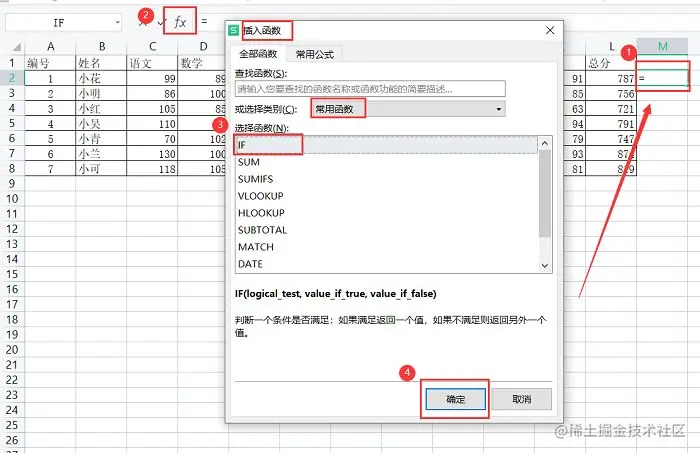Viewport: 700px width, 453px height.
Task: Click the Name Box showing IF
Action: click(x=59, y=22)
